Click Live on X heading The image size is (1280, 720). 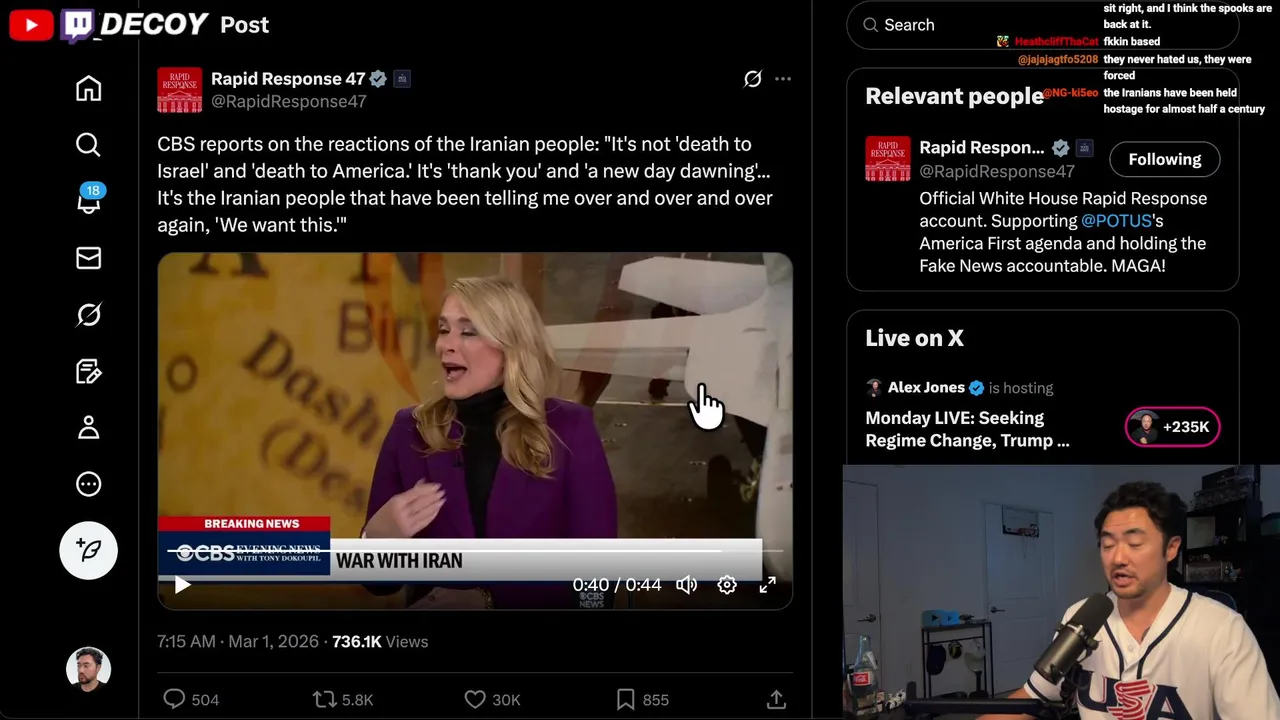pos(914,338)
